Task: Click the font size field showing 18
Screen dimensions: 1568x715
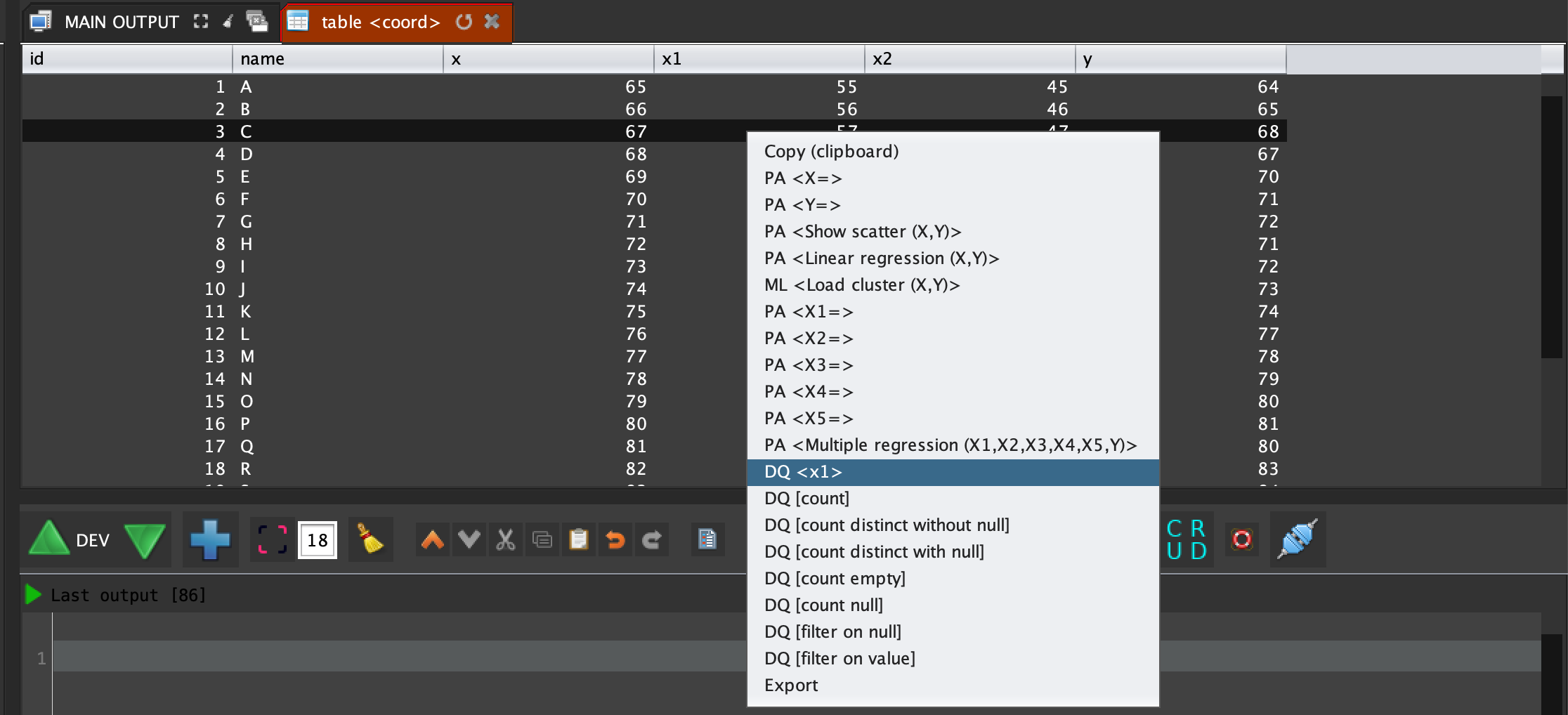Action: [318, 539]
